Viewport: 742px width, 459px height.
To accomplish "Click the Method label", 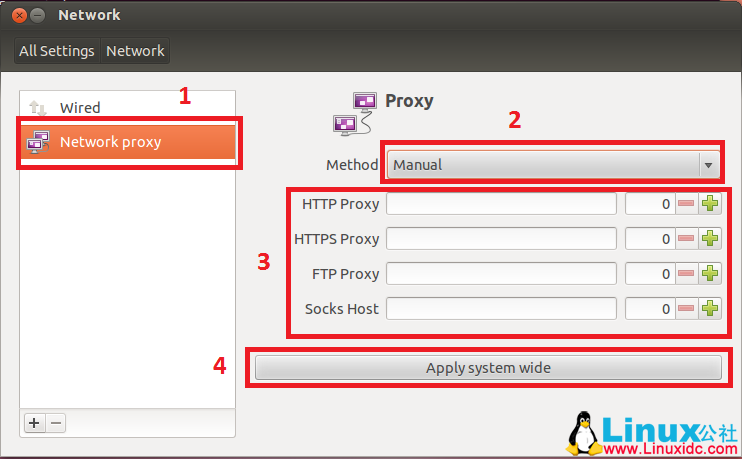I will [x=352, y=165].
